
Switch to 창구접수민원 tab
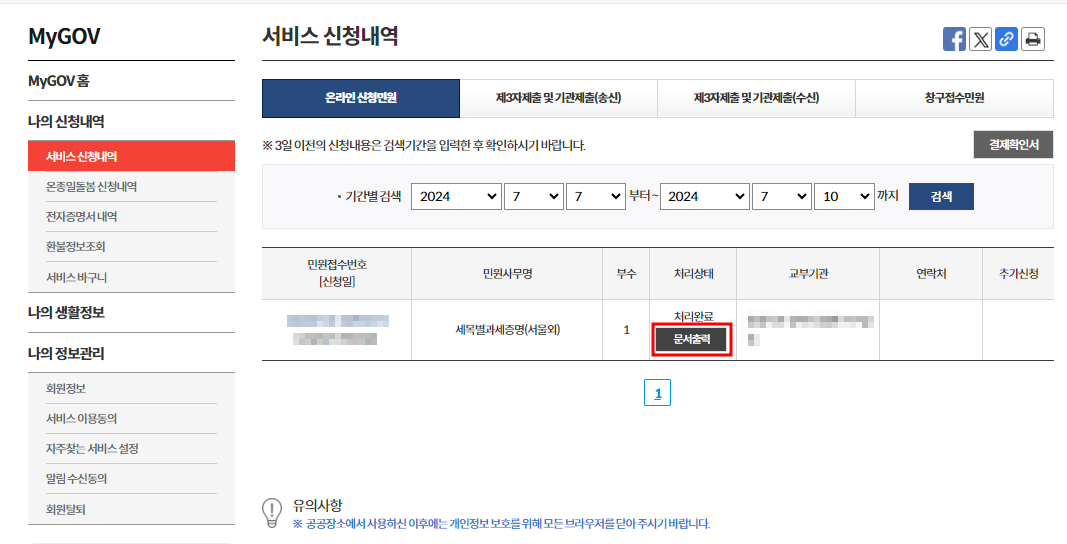coord(954,98)
